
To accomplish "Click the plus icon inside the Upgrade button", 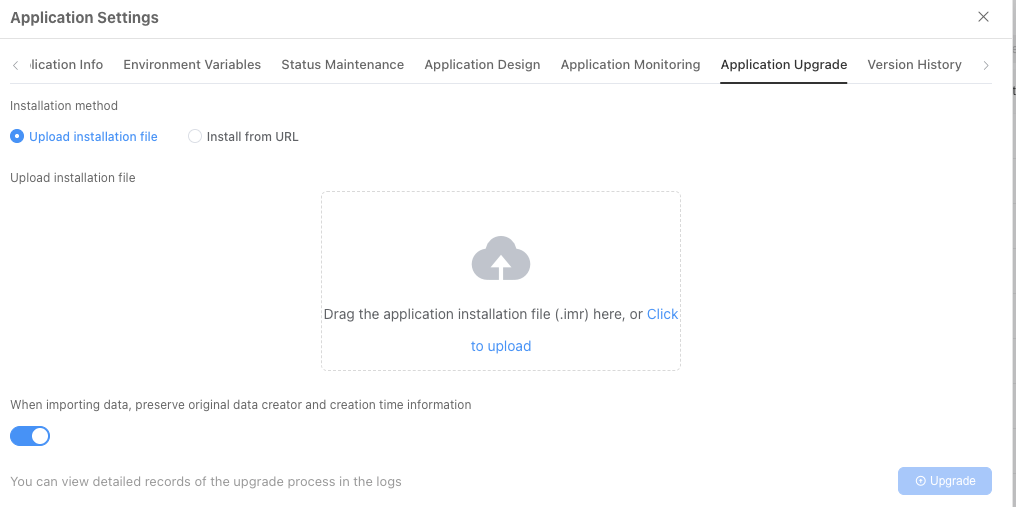I will coord(920,481).
